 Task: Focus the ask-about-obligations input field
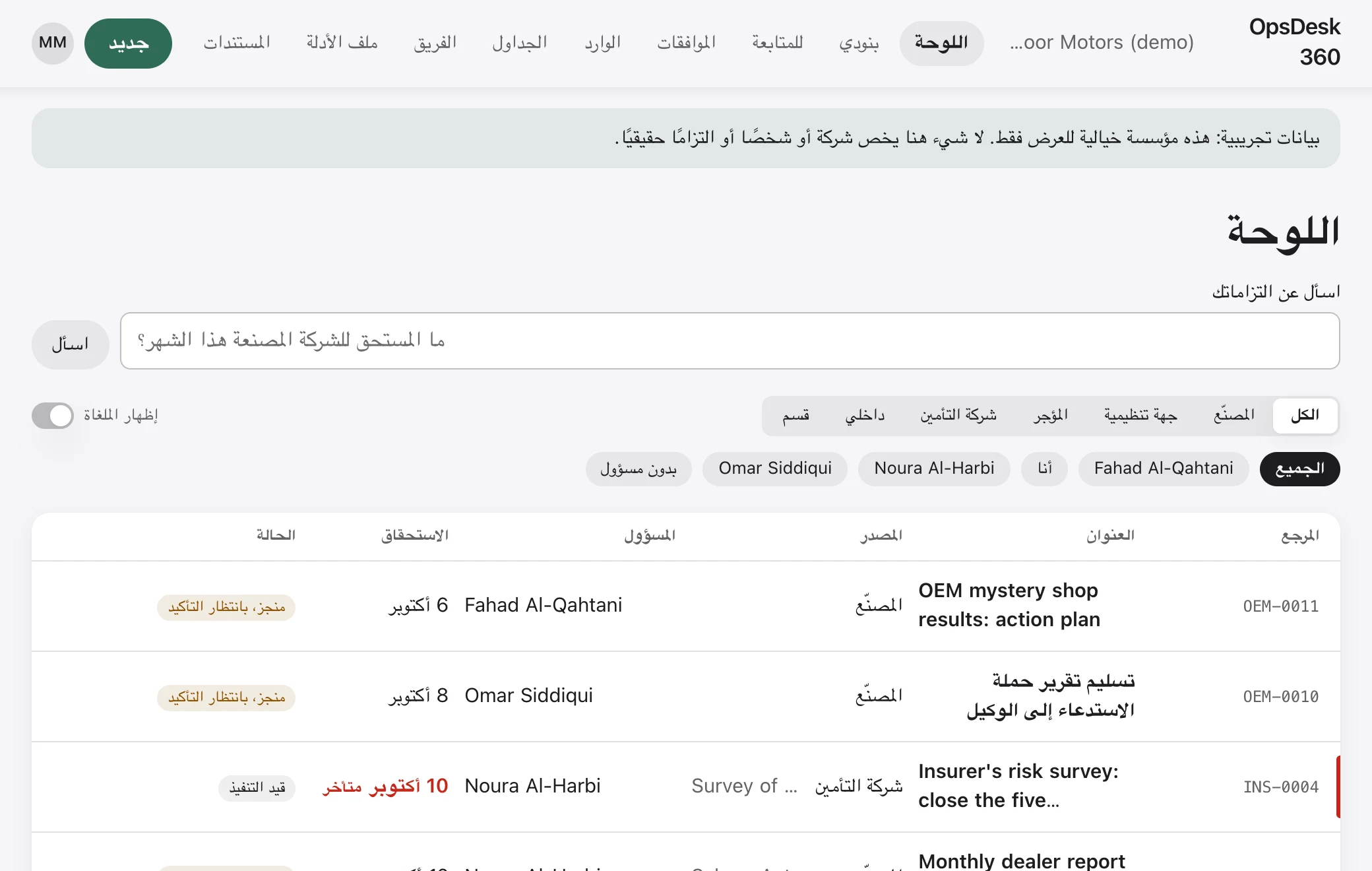pos(730,340)
